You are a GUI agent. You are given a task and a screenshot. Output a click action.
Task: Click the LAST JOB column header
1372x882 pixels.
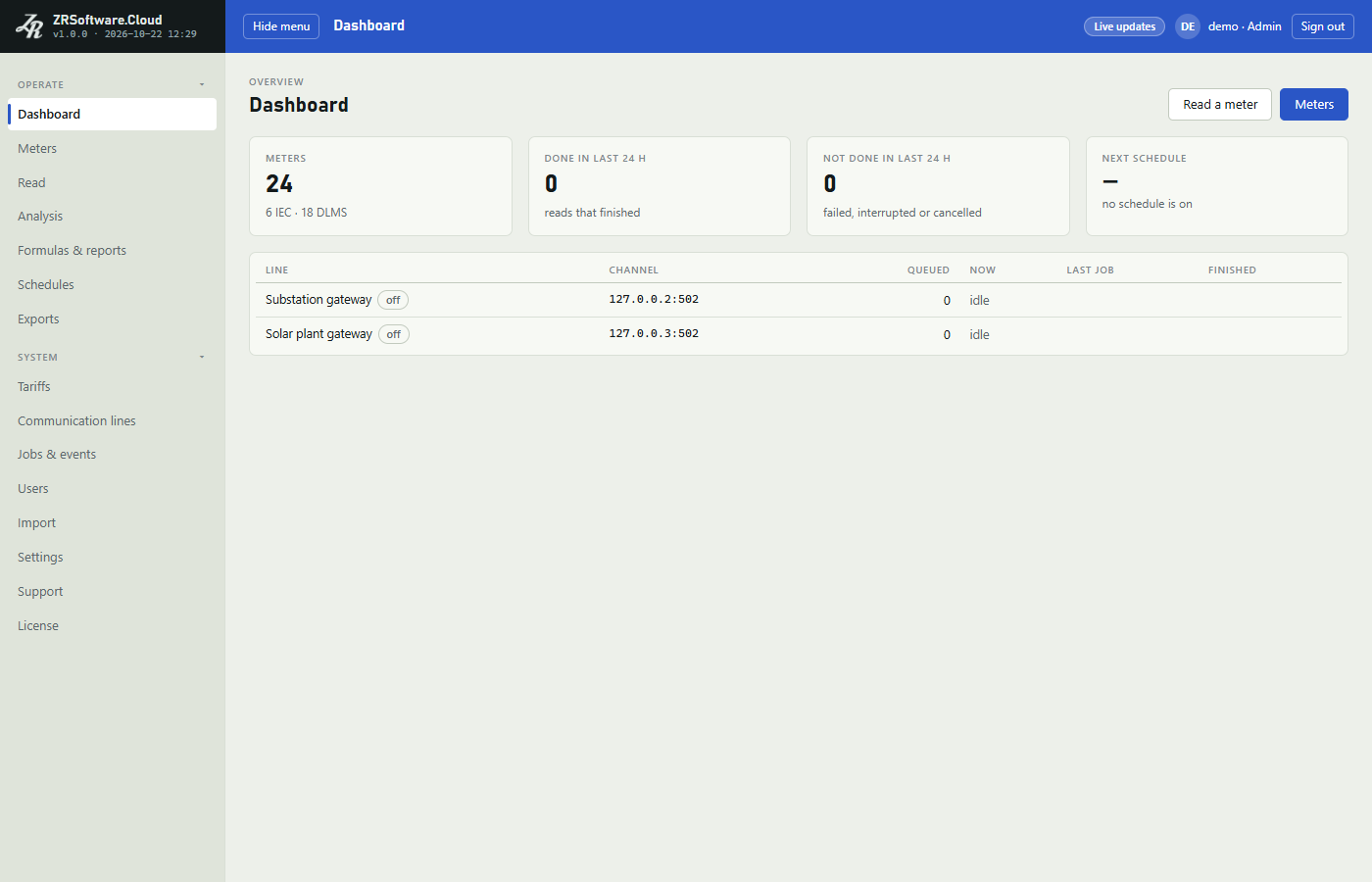[x=1090, y=270]
